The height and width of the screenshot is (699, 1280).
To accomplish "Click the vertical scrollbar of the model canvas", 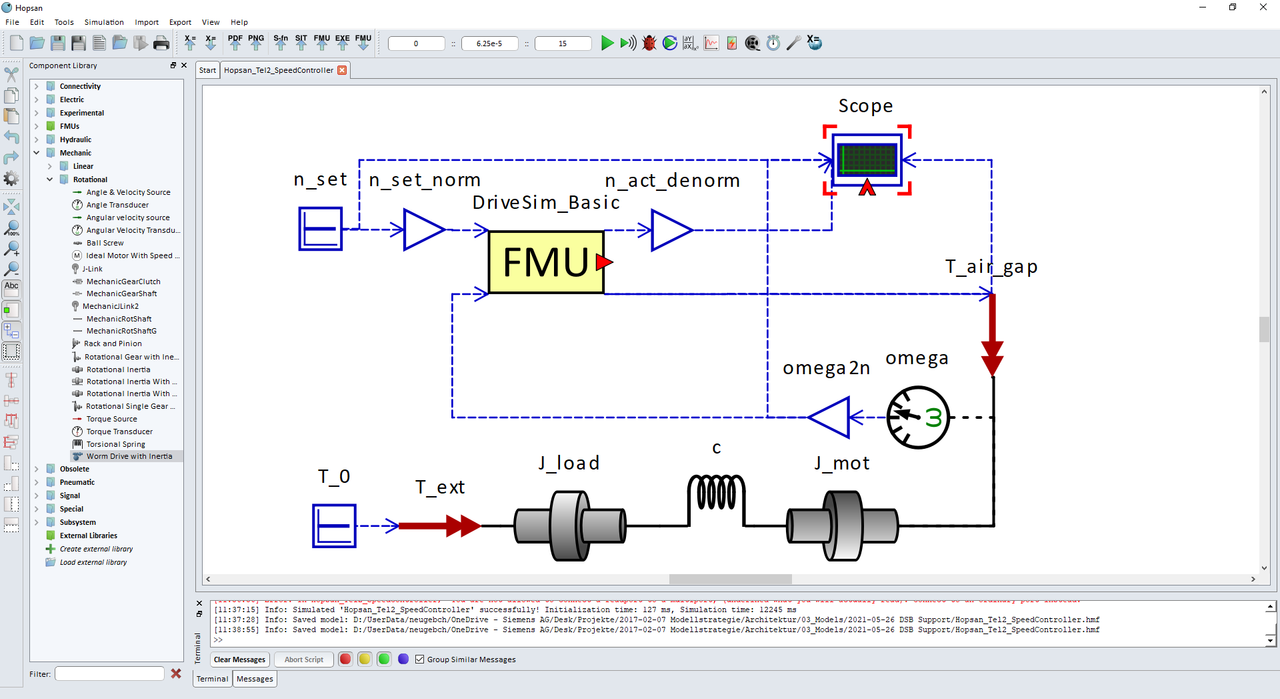I will [1264, 329].
